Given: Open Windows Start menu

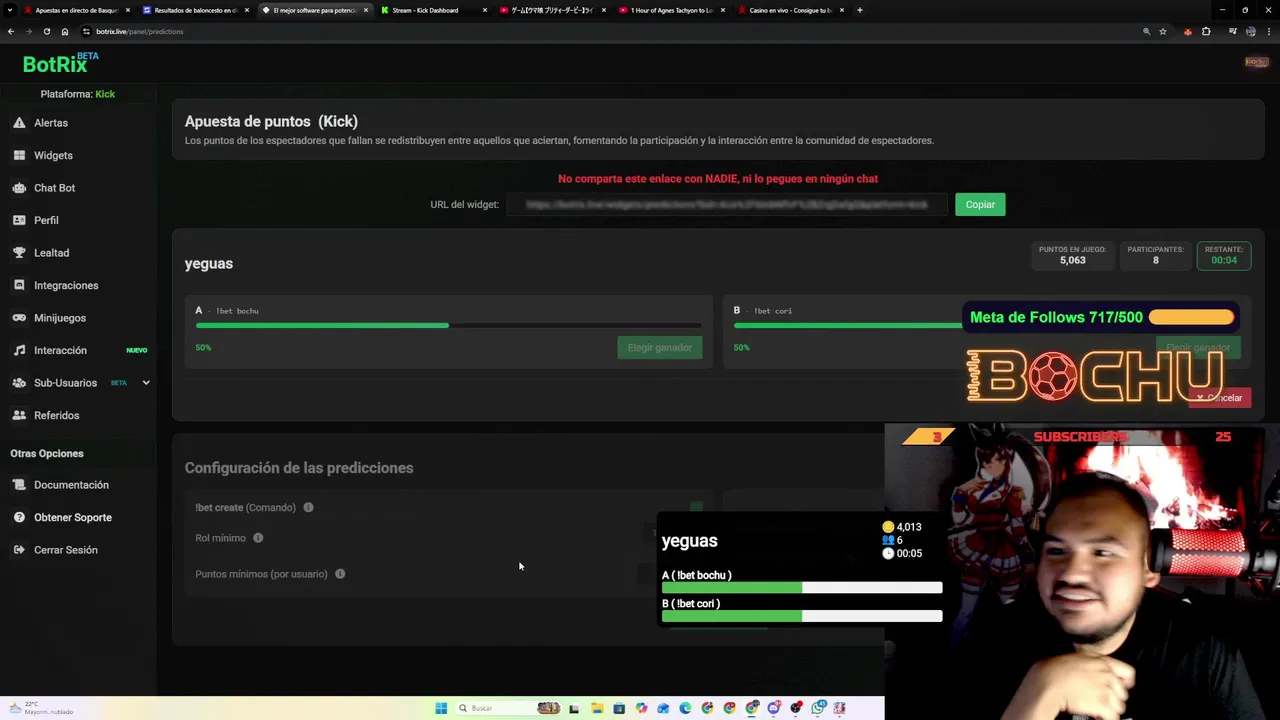Looking at the screenshot, I should 441,708.
